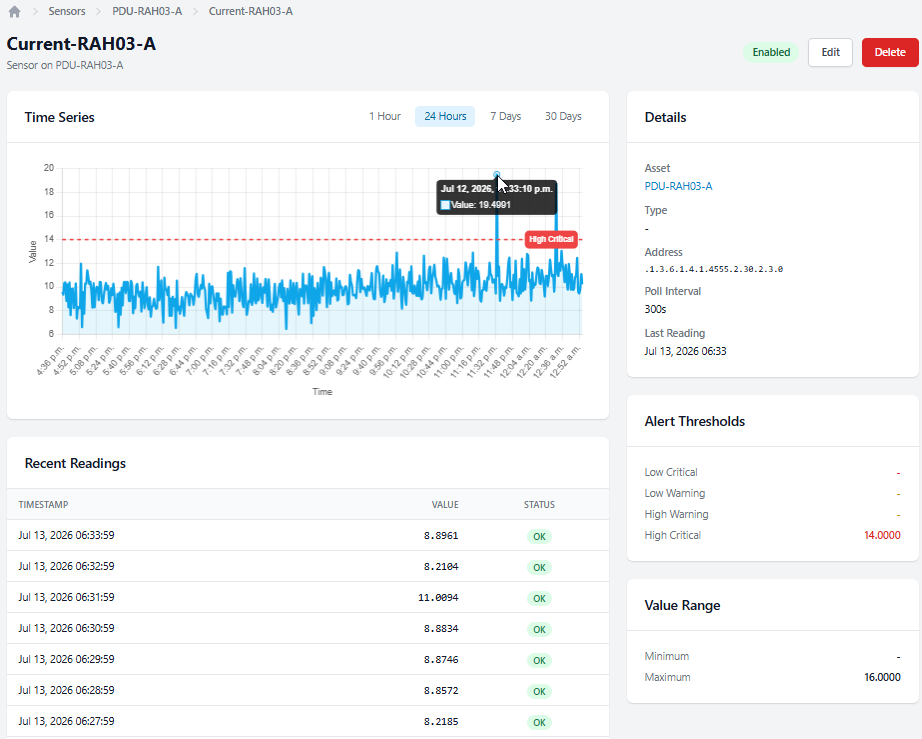Click the value 8.2185
922x739 pixels.
click(441, 722)
